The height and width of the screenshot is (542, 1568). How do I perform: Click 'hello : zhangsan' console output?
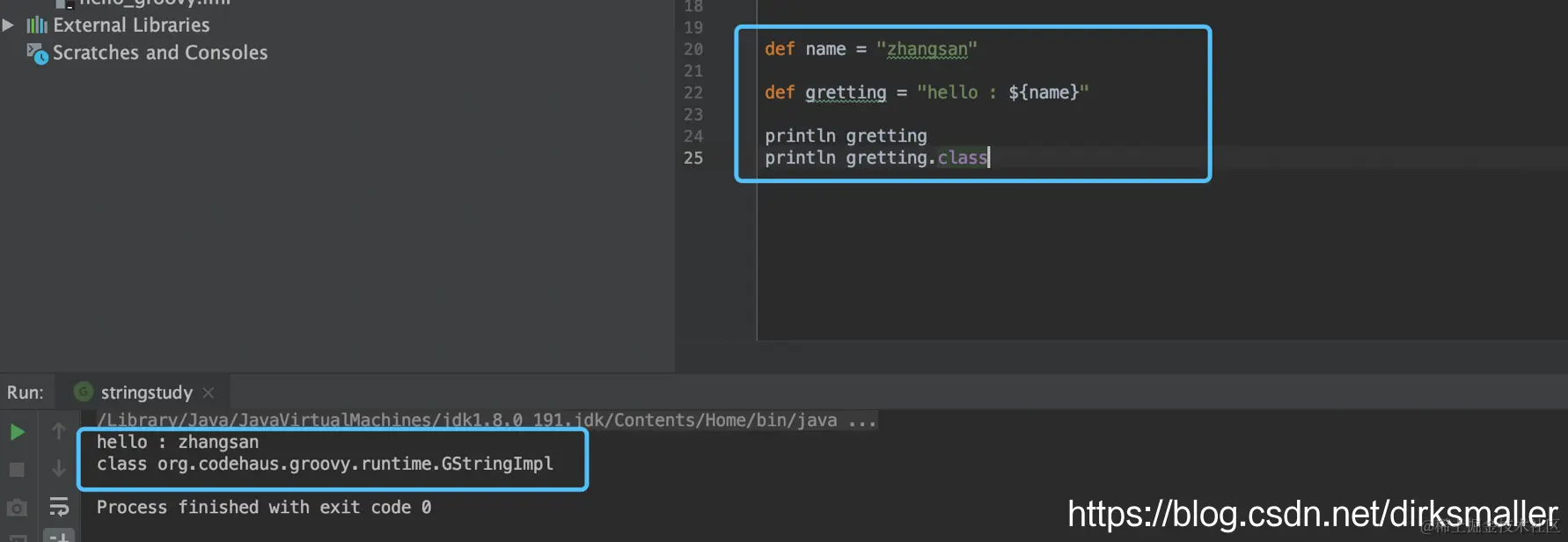pos(178,442)
